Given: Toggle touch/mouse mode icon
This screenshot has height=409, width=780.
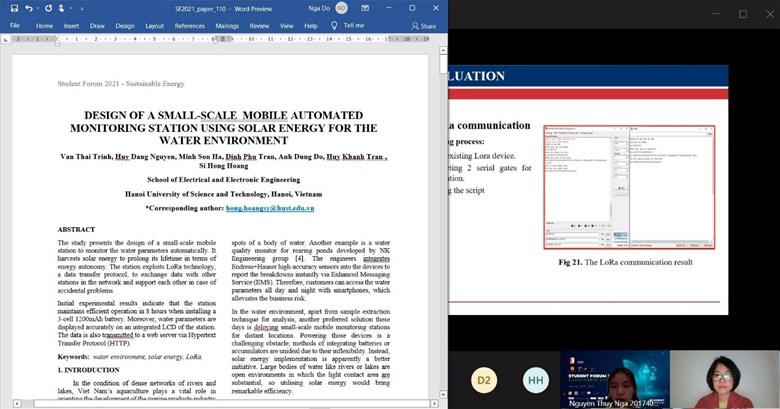Looking at the screenshot, I should pos(61,8).
